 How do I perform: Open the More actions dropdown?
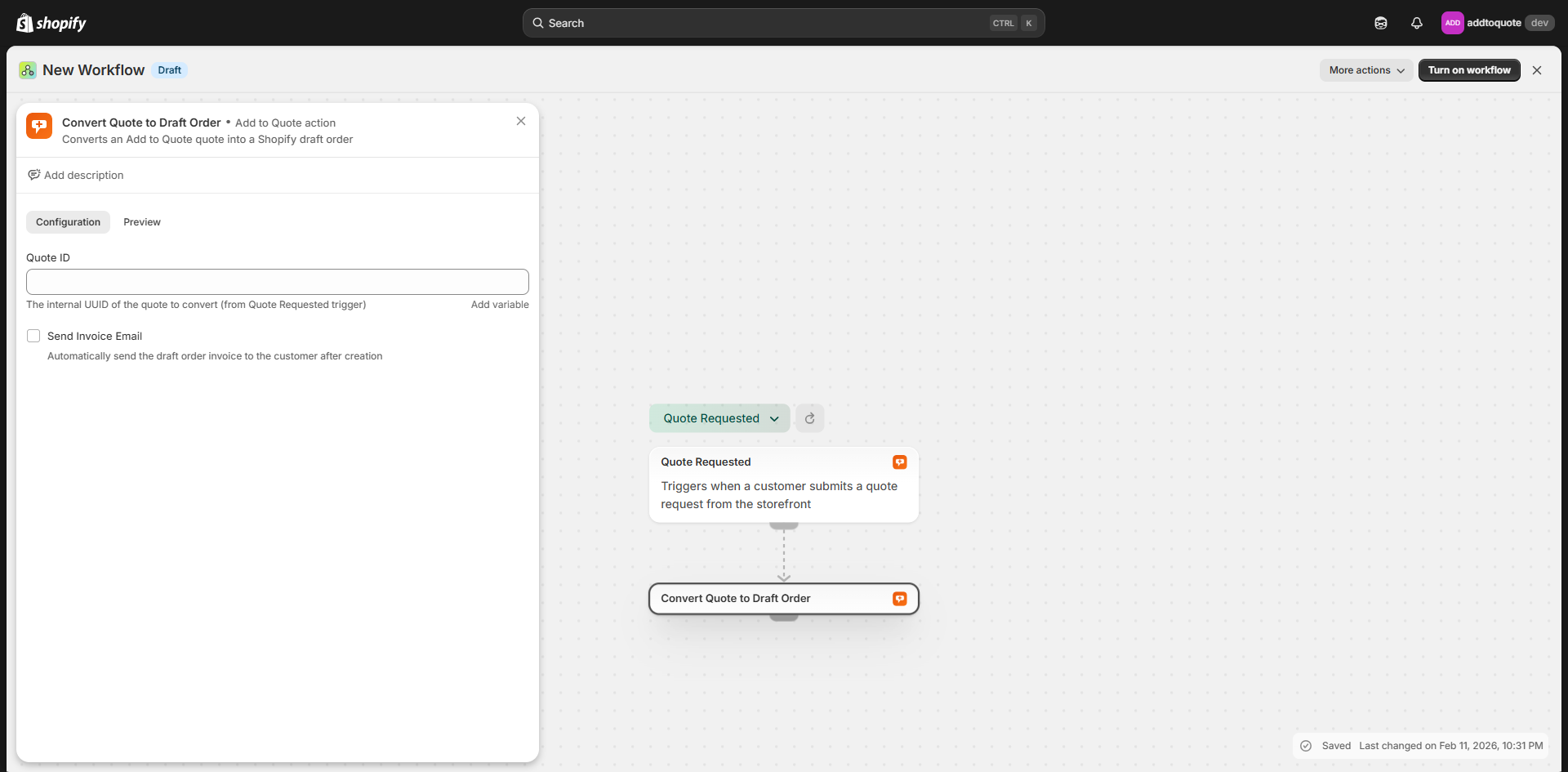(x=1365, y=70)
